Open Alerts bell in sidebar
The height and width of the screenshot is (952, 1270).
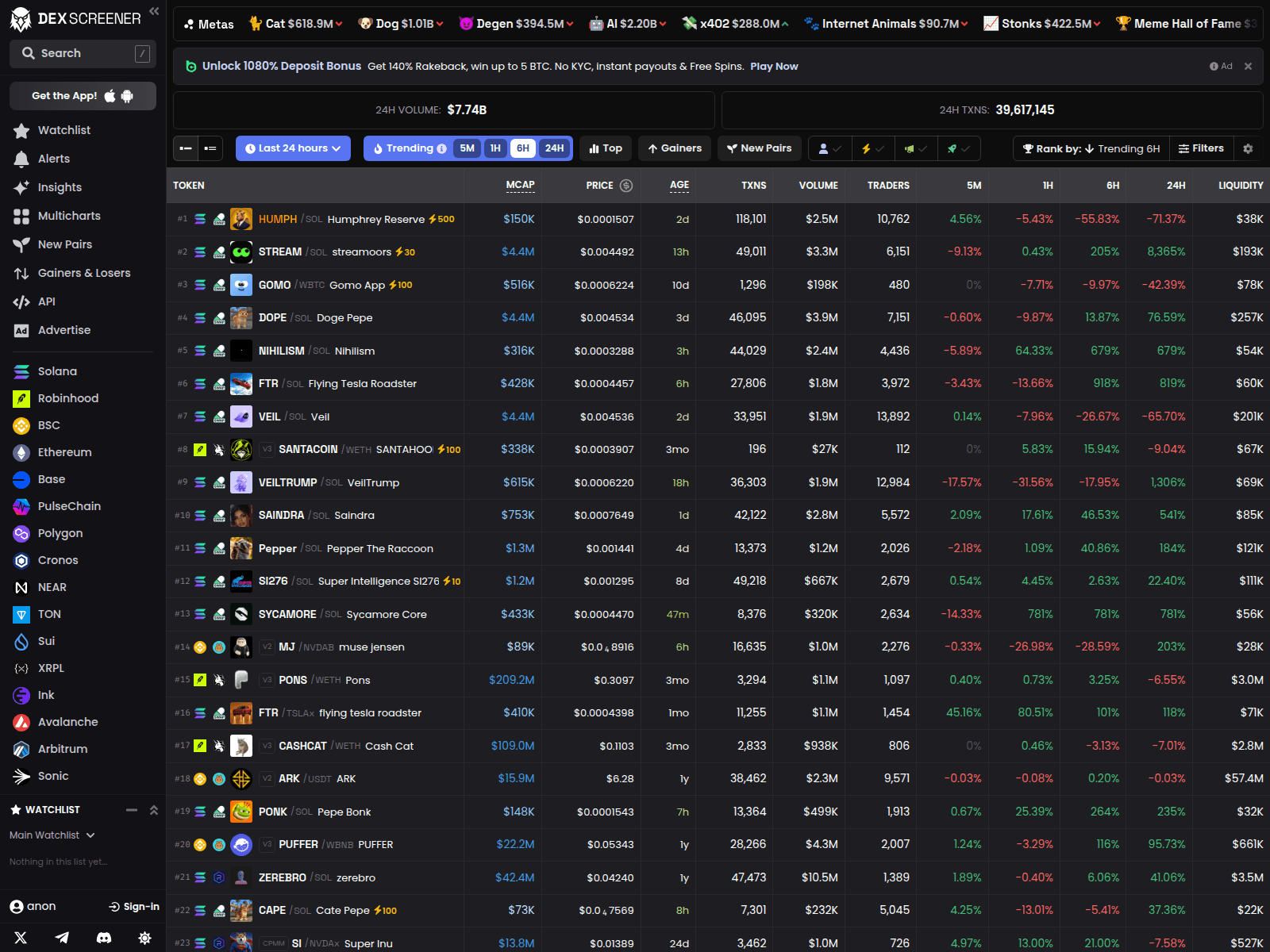[x=52, y=159]
